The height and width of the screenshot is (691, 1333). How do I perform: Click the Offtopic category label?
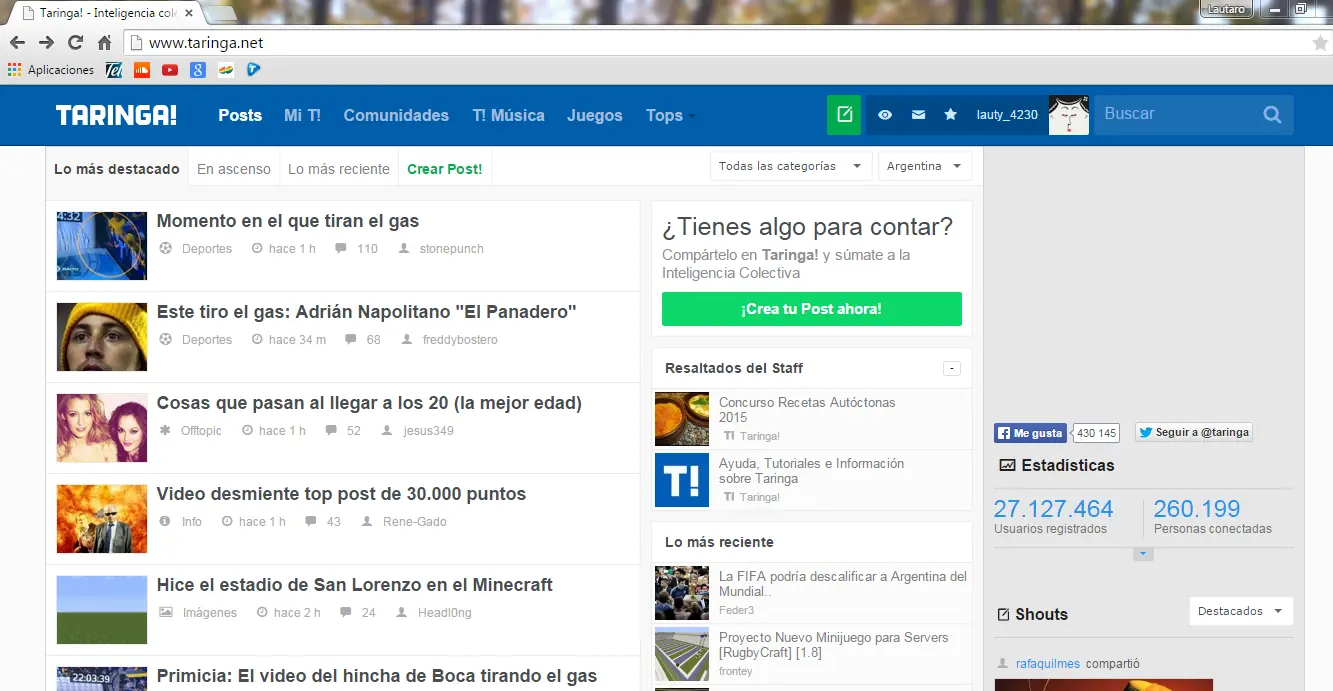[201, 431]
